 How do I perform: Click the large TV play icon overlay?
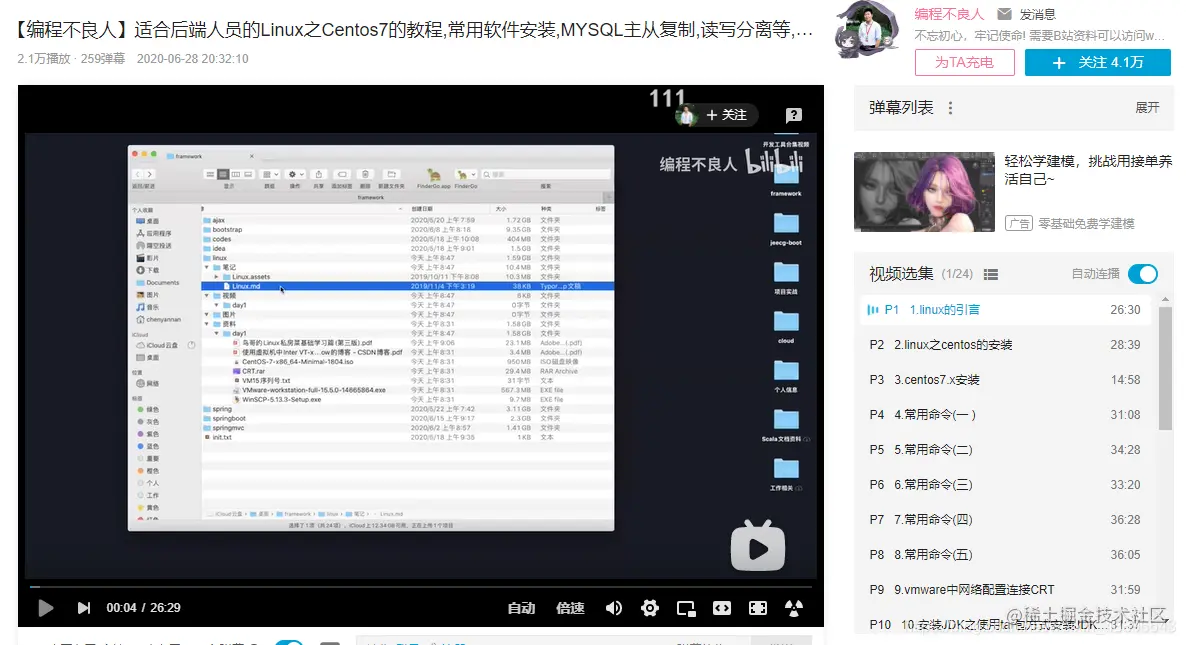[x=758, y=546]
